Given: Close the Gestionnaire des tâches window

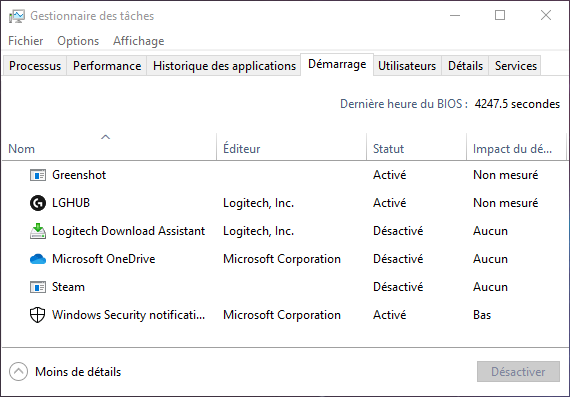Looking at the screenshot, I should 546,15.
